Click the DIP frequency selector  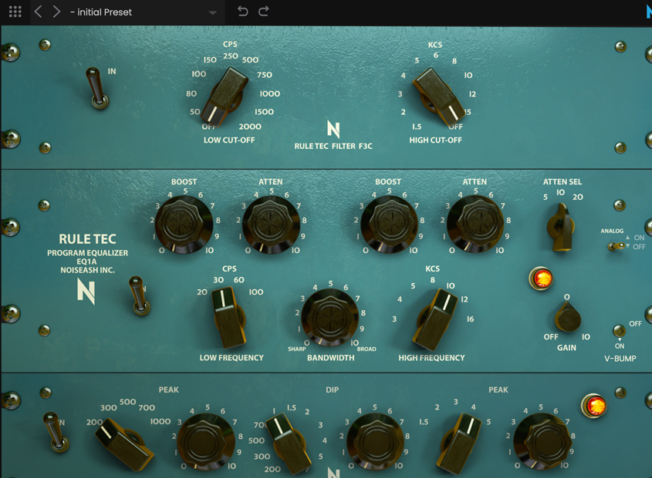288,446
